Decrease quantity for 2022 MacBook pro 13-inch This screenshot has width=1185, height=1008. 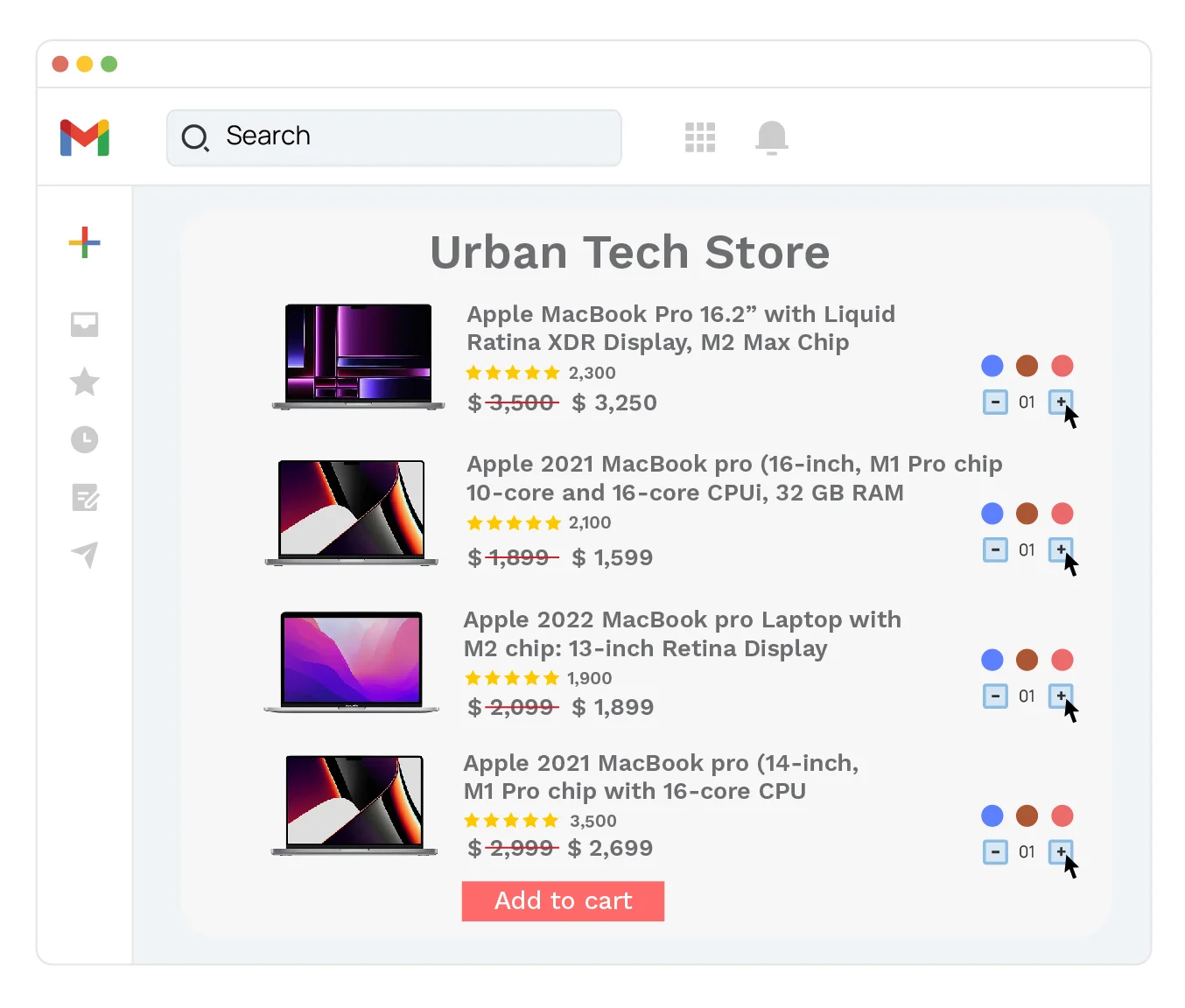coord(995,696)
